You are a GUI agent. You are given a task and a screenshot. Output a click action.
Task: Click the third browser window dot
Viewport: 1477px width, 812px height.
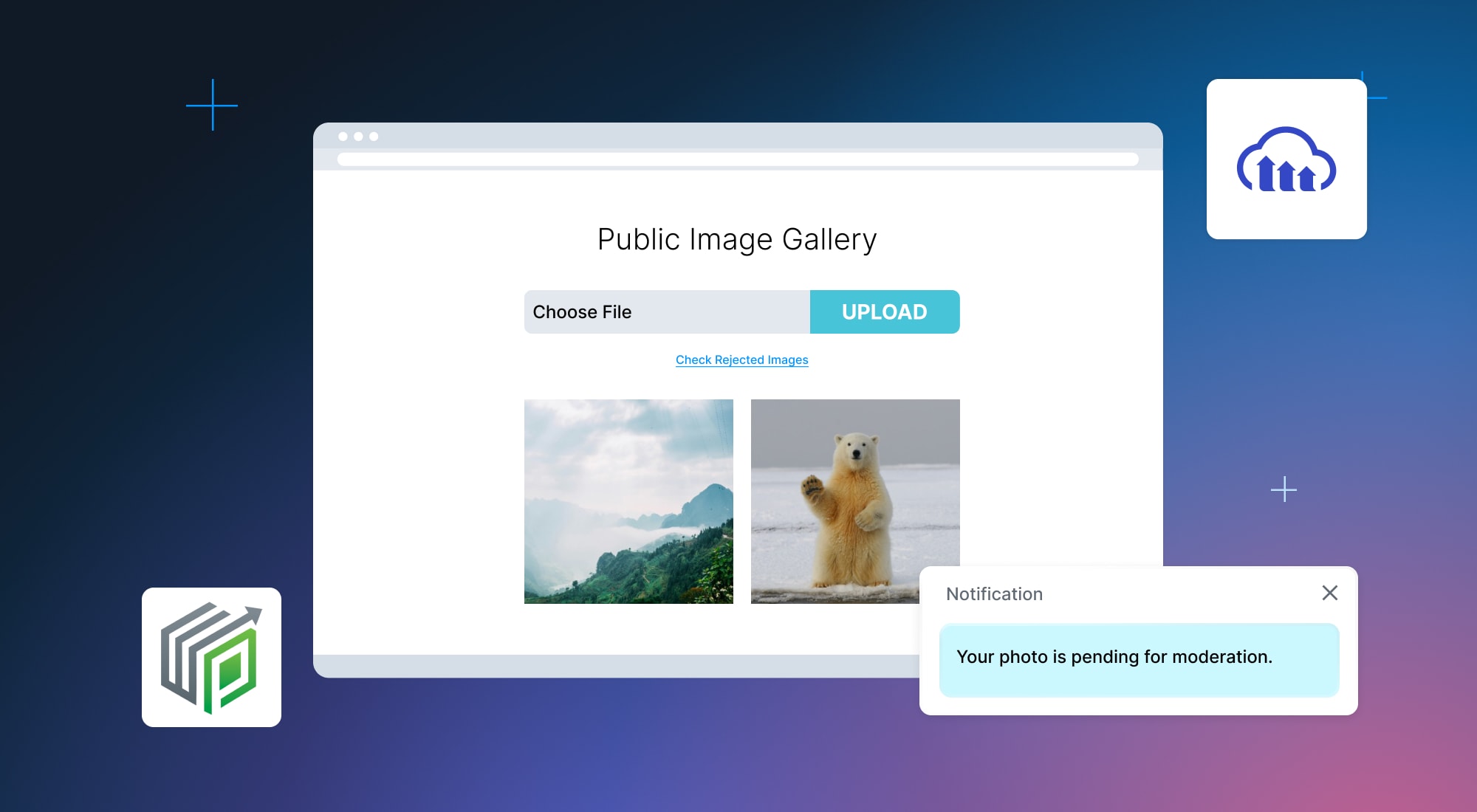(374, 137)
